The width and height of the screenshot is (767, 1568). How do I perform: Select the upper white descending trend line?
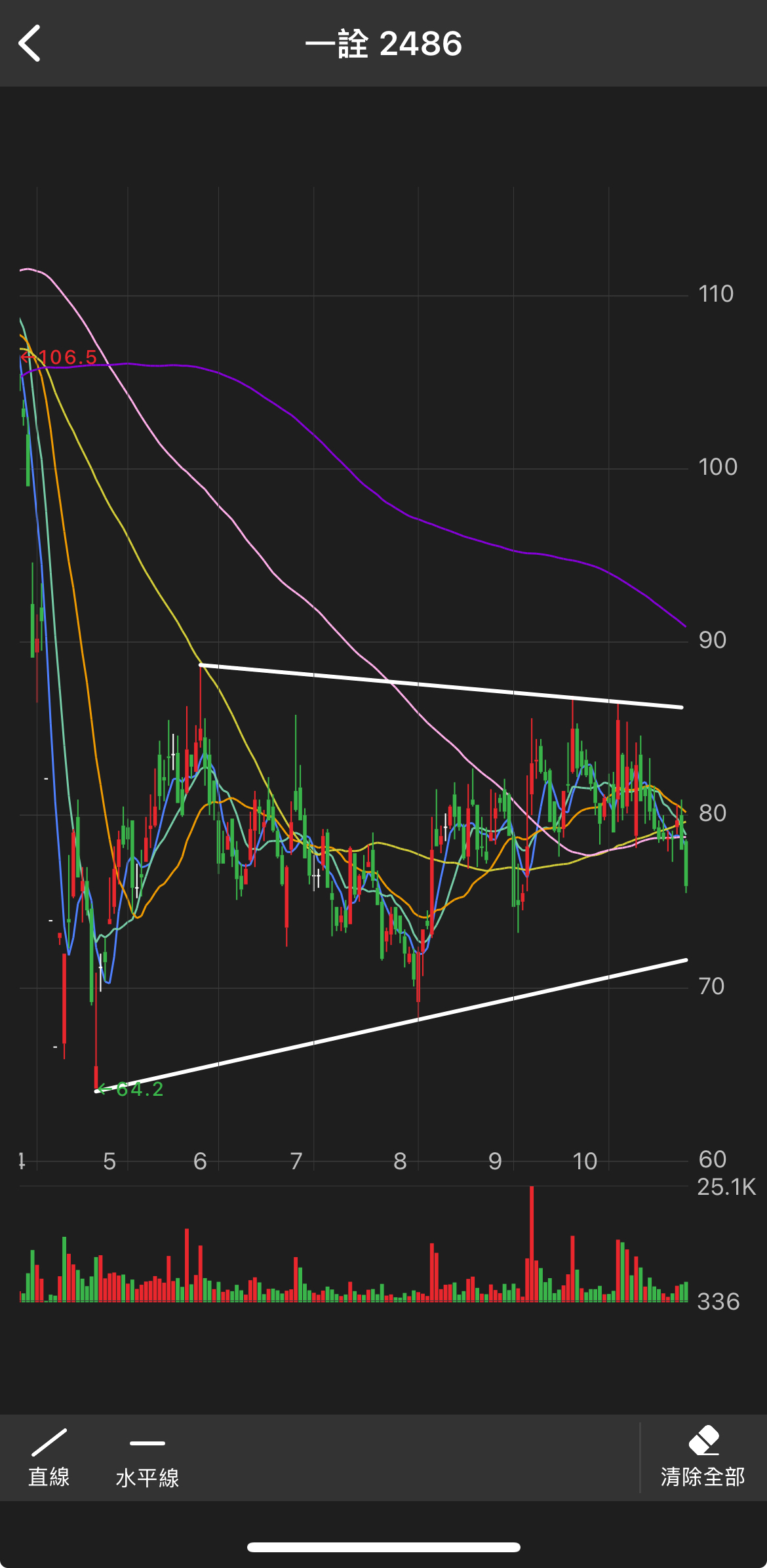click(439, 686)
